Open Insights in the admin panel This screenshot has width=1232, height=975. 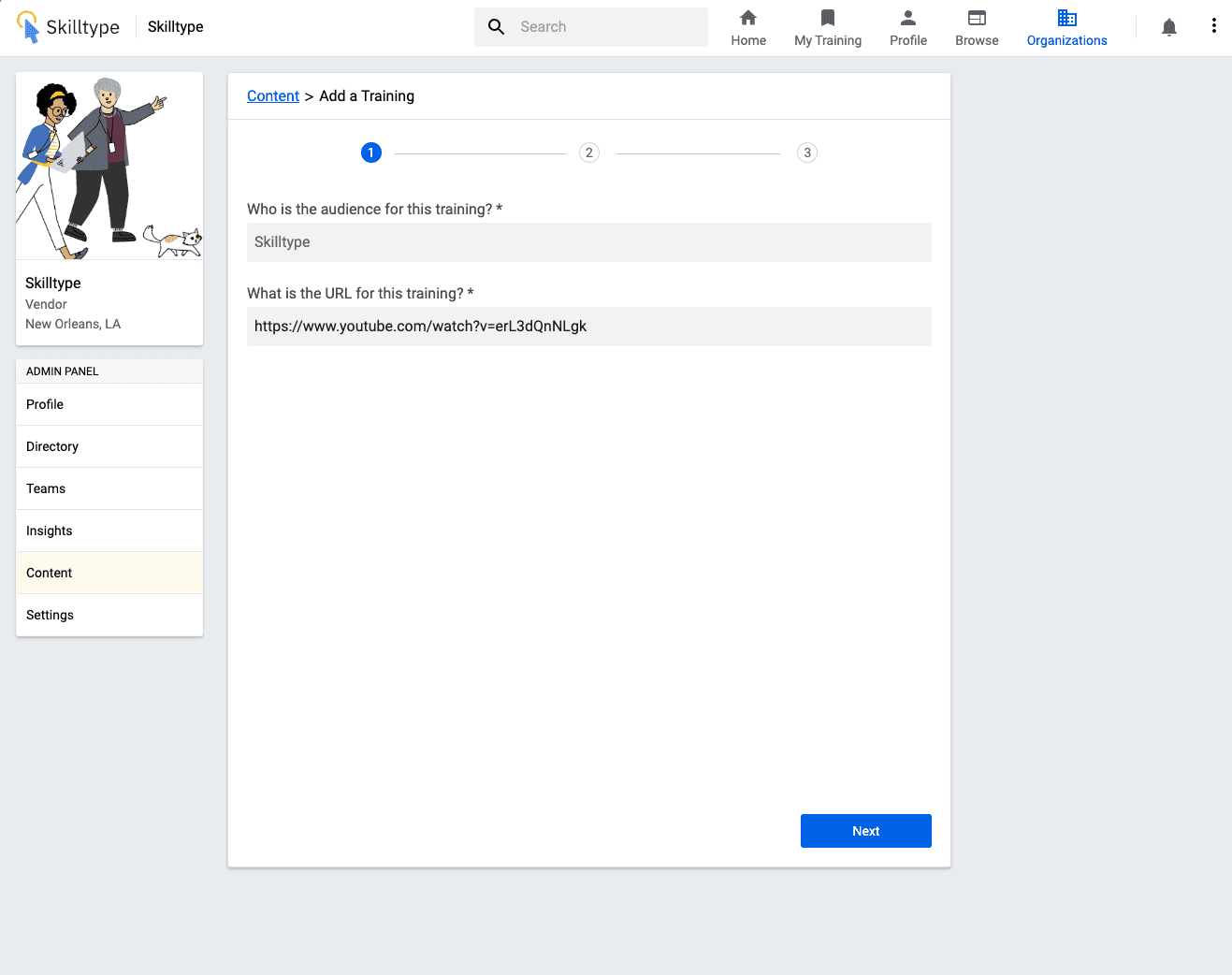(x=109, y=531)
